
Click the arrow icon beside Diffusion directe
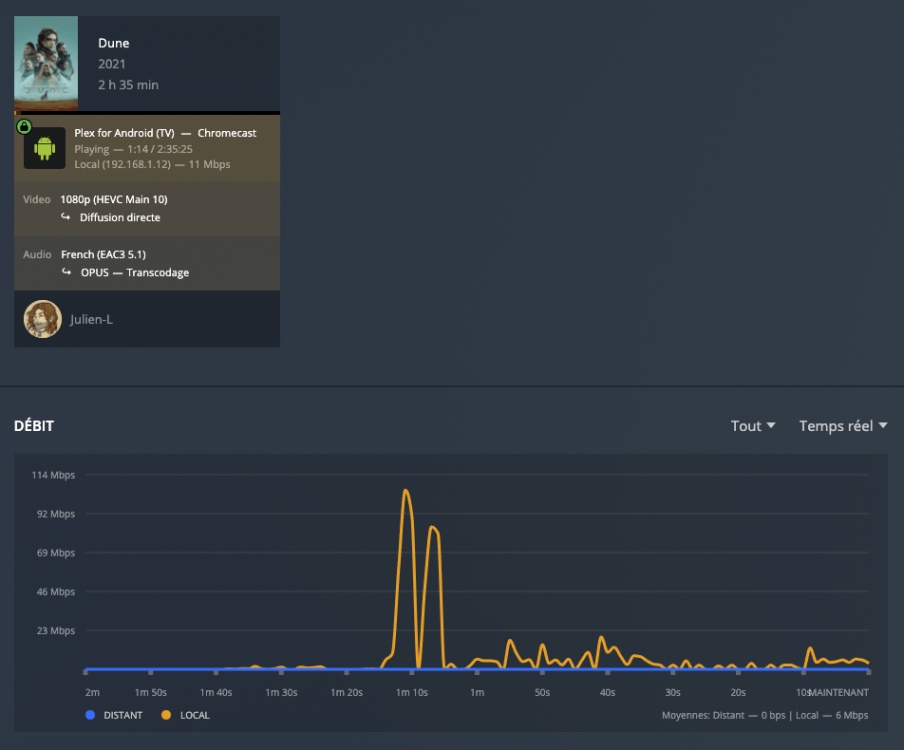click(66, 217)
